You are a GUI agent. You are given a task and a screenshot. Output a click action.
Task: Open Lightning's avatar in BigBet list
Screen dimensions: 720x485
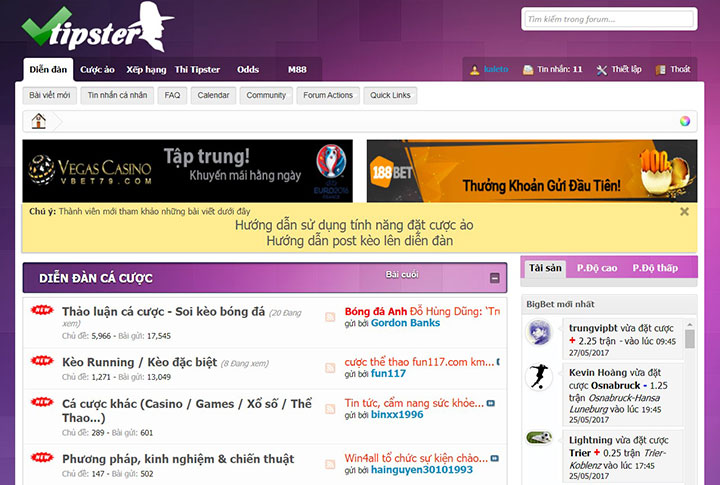click(539, 437)
